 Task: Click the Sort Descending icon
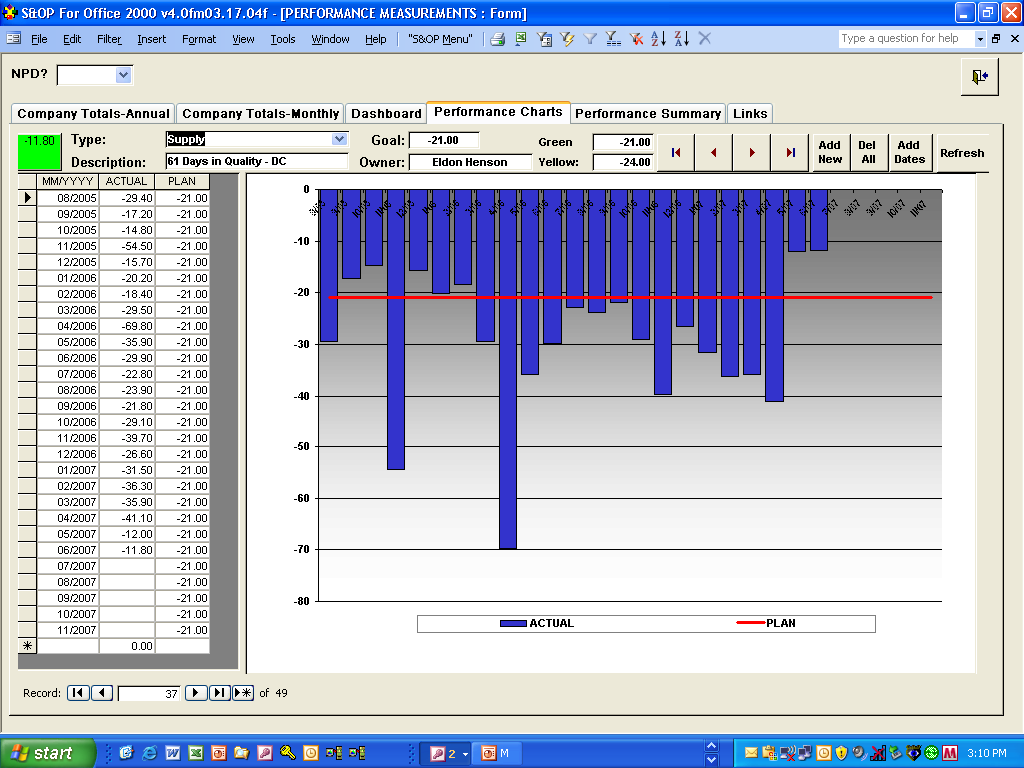pyautogui.click(x=683, y=39)
